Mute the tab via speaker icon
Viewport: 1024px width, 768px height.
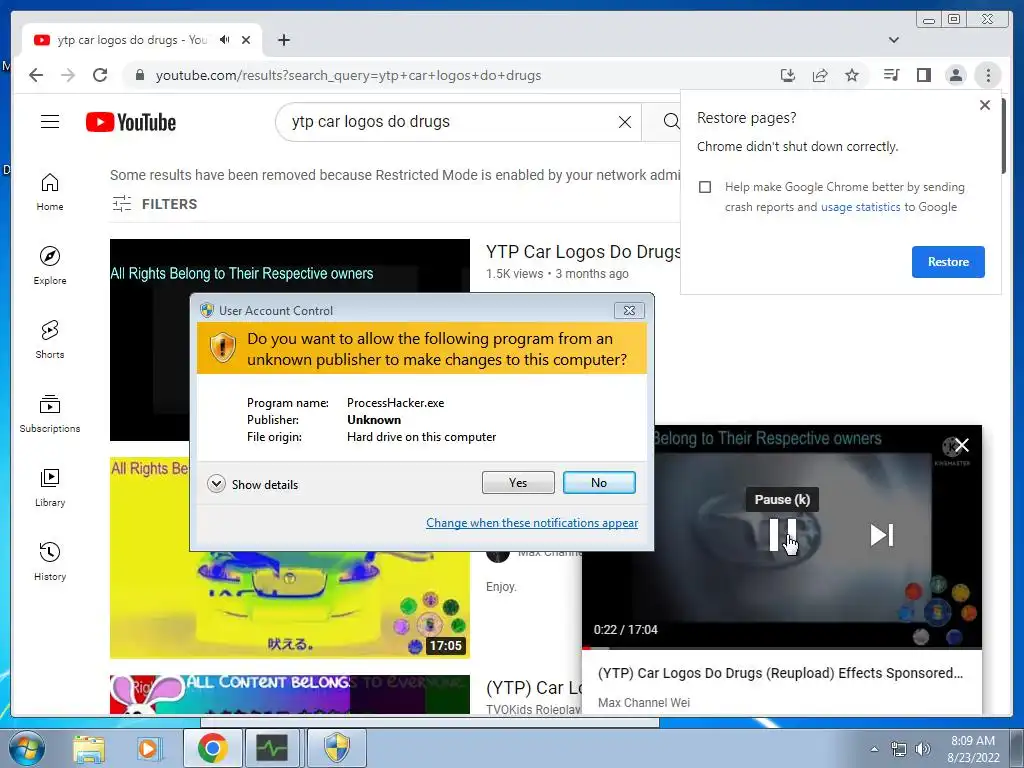(x=225, y=40)
